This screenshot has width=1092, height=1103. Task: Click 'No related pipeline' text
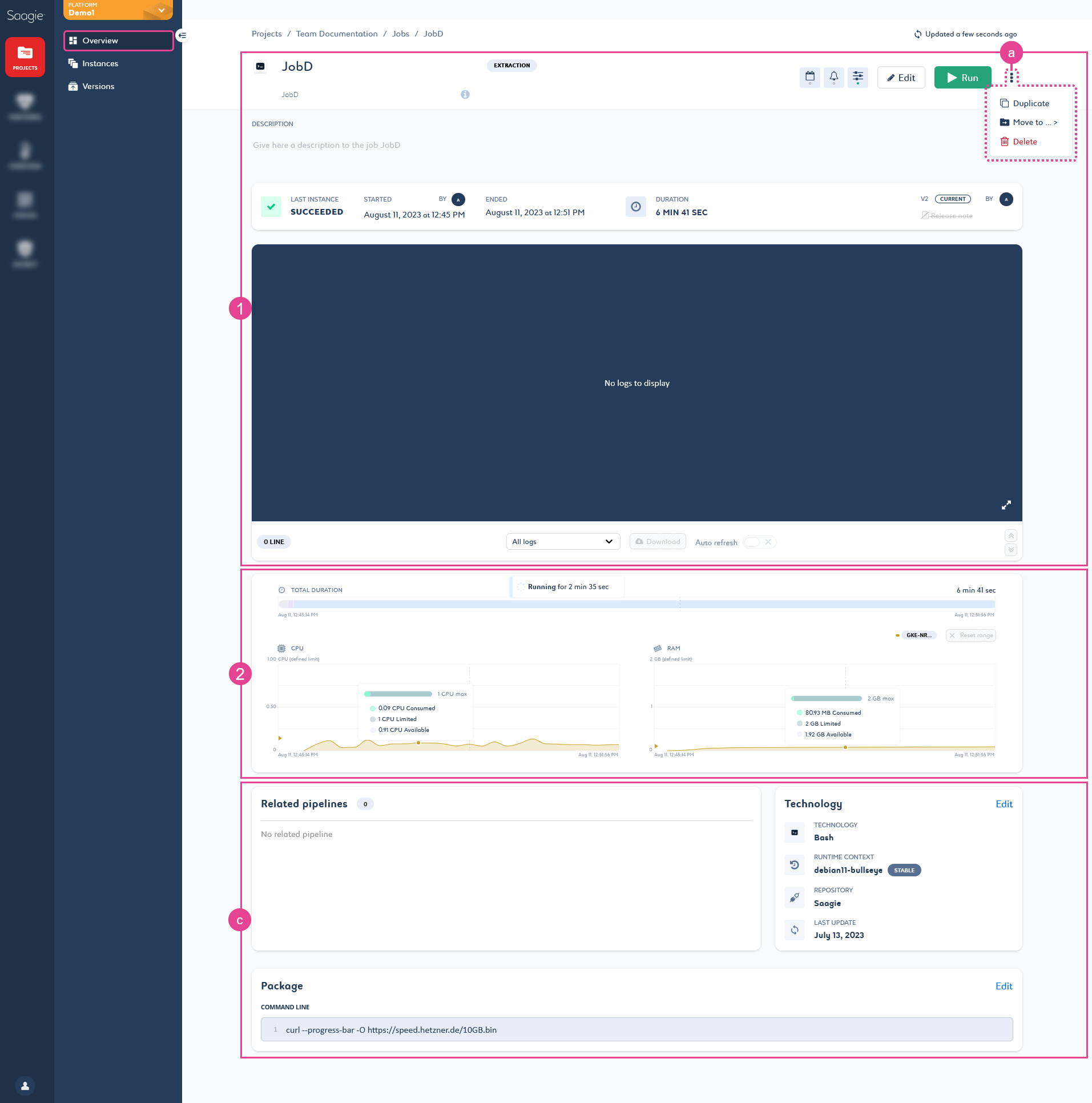(x=296, y=834)
